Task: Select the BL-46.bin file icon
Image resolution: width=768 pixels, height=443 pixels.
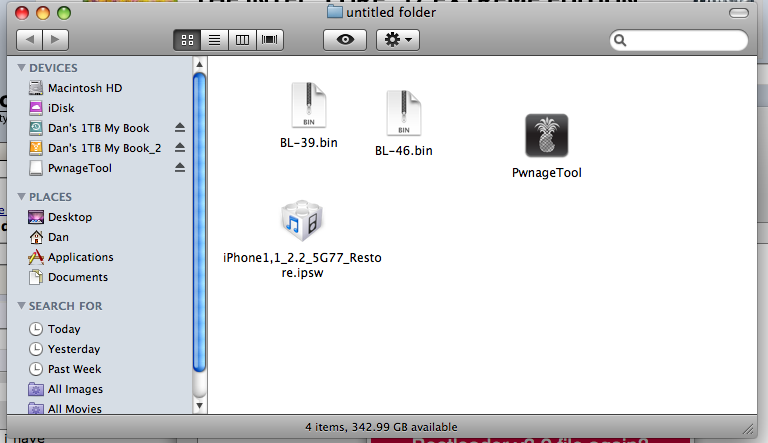Action: (404, 113)
